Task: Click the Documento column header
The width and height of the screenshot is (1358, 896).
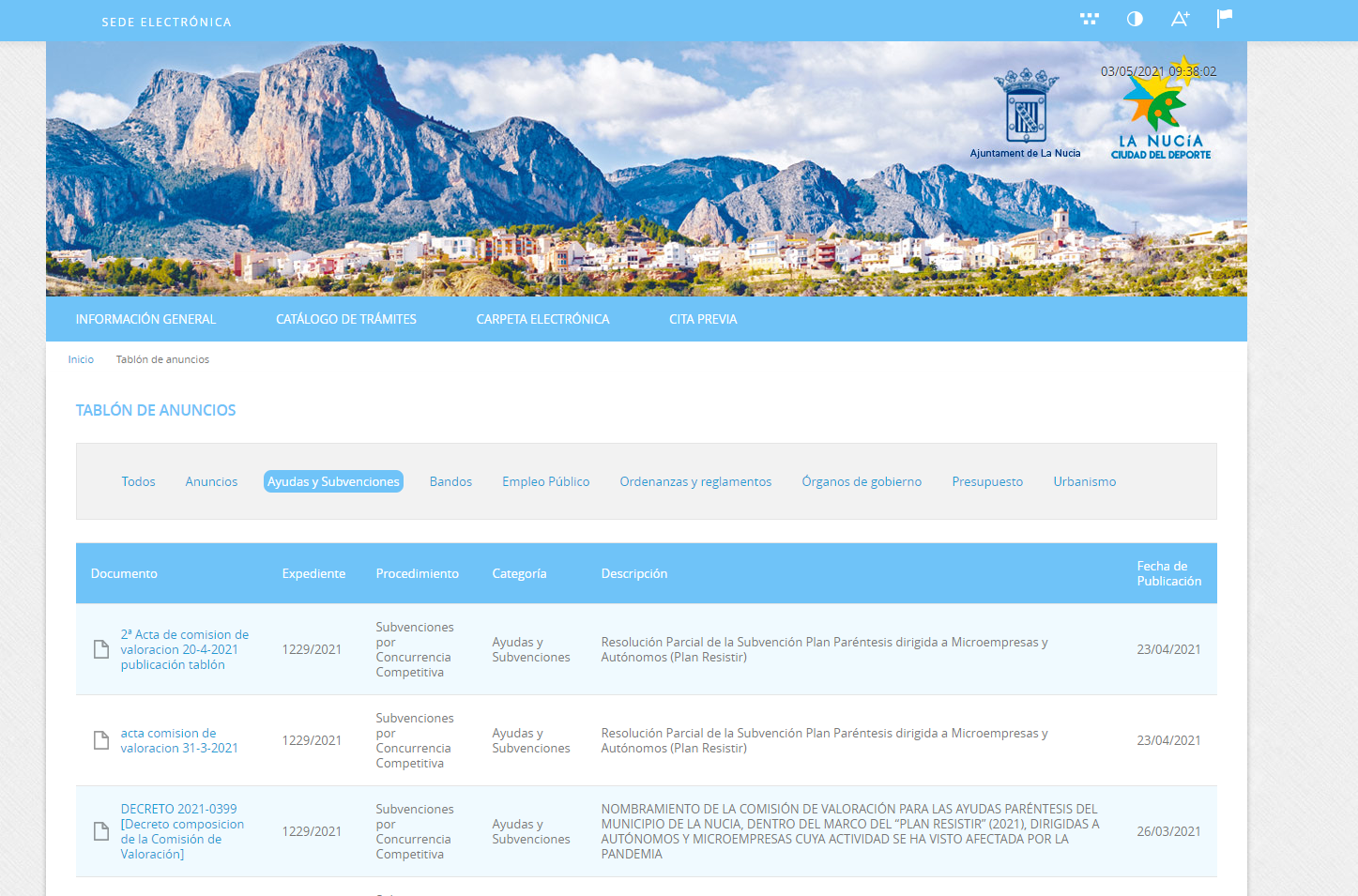Action: tap(124, 573)
